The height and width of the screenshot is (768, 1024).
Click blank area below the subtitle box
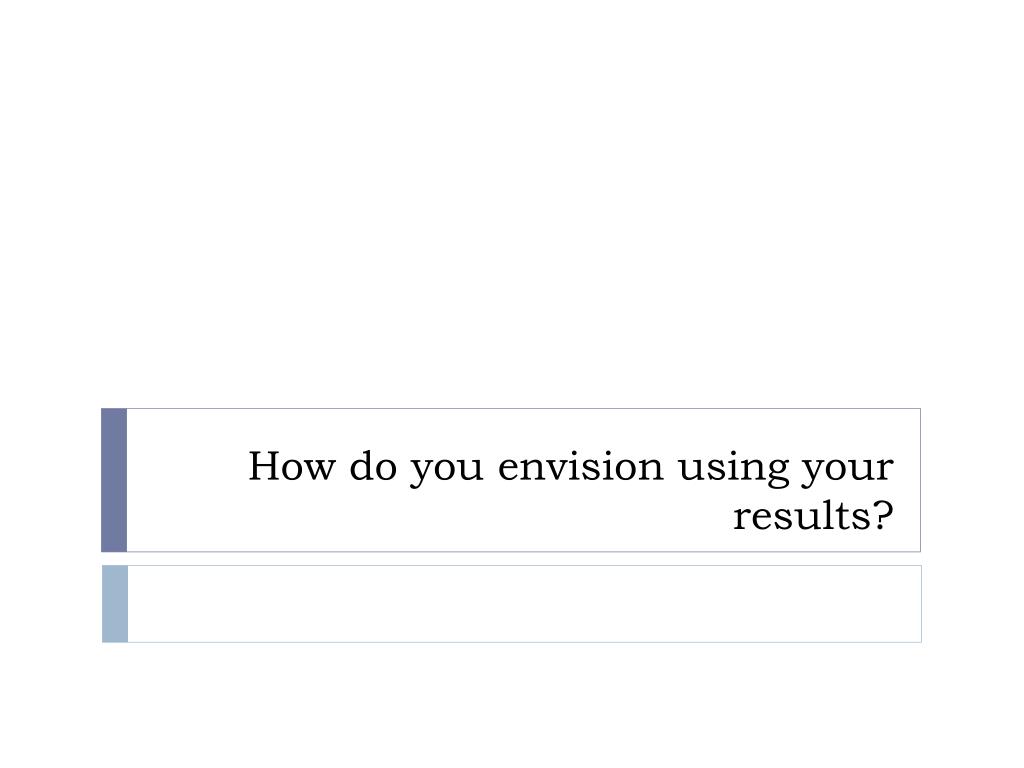point(511,705)
